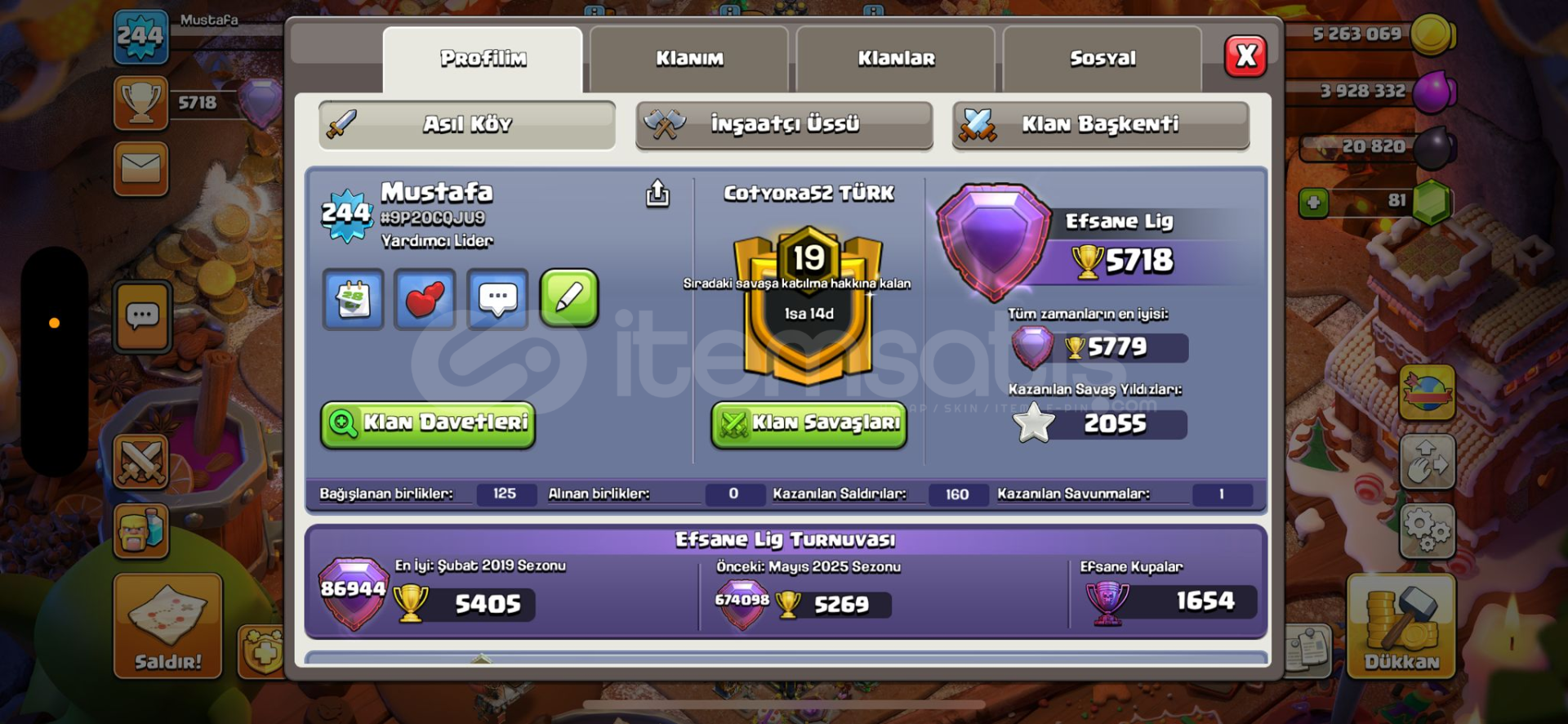This screenshot has width=1568, height=724.
Task: Select the Klan Başkenti section
Action: click(x=1101, y=125)
